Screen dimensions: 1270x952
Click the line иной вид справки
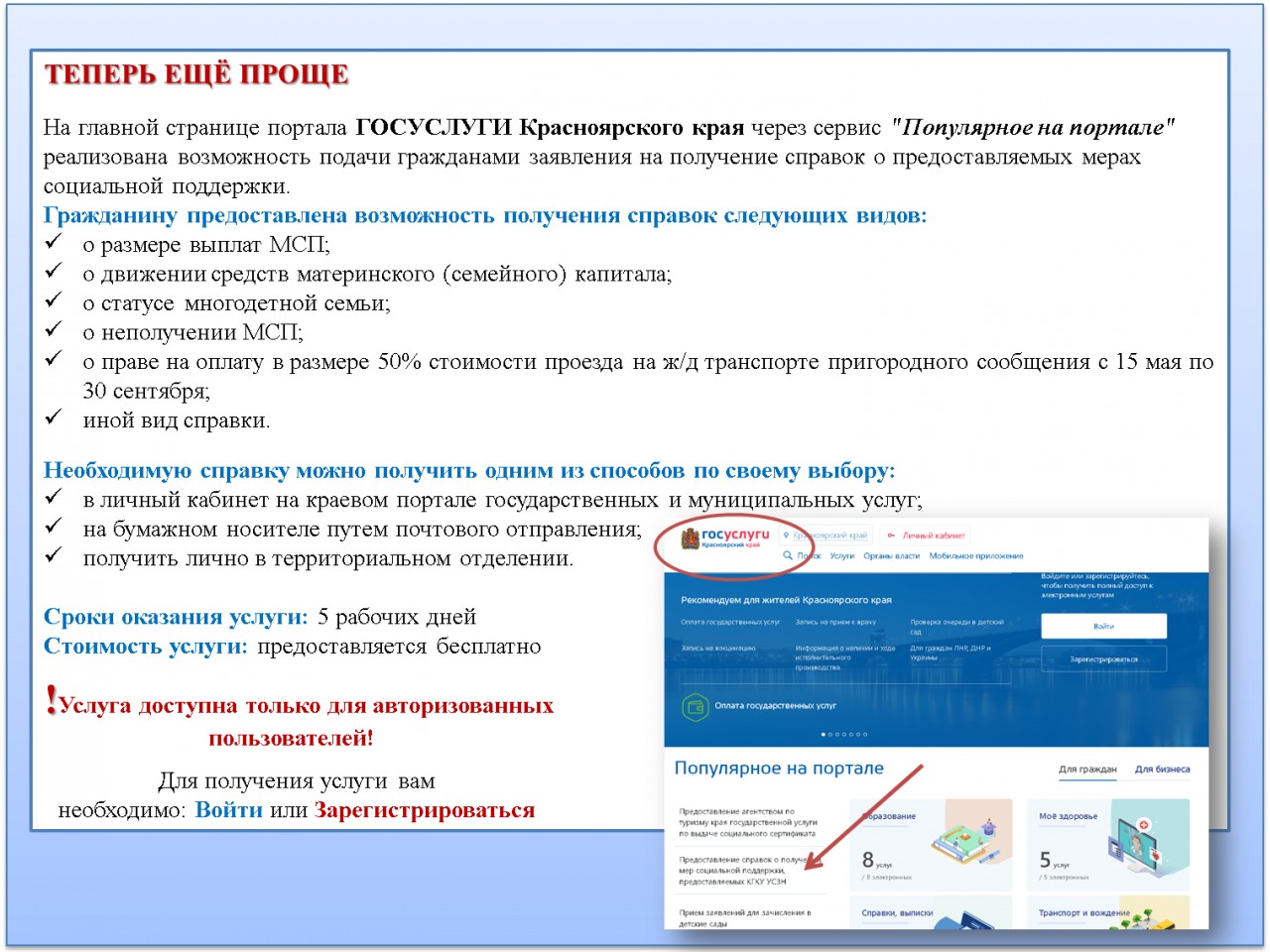(x=177, y=420)
